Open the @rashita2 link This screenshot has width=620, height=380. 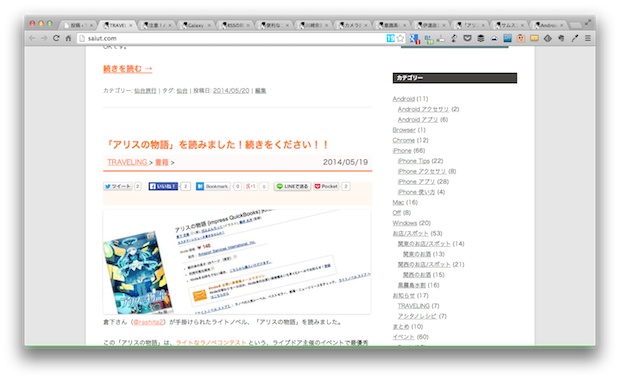pyautogui.click(x=148, y=322)
